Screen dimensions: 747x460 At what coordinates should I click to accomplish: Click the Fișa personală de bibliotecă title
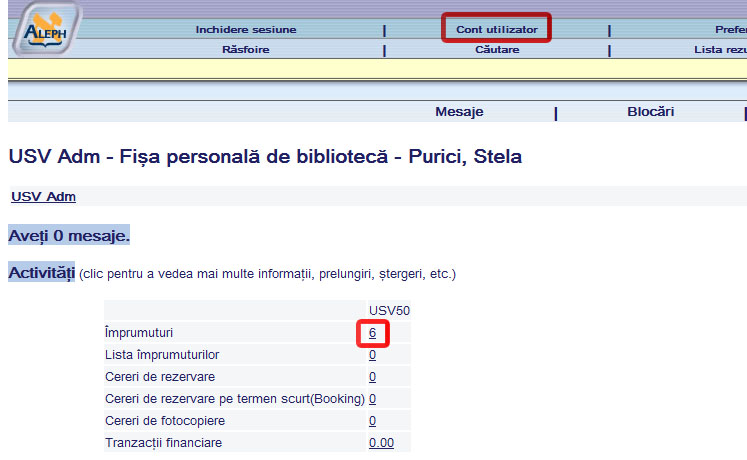click(x=264, y=157)
